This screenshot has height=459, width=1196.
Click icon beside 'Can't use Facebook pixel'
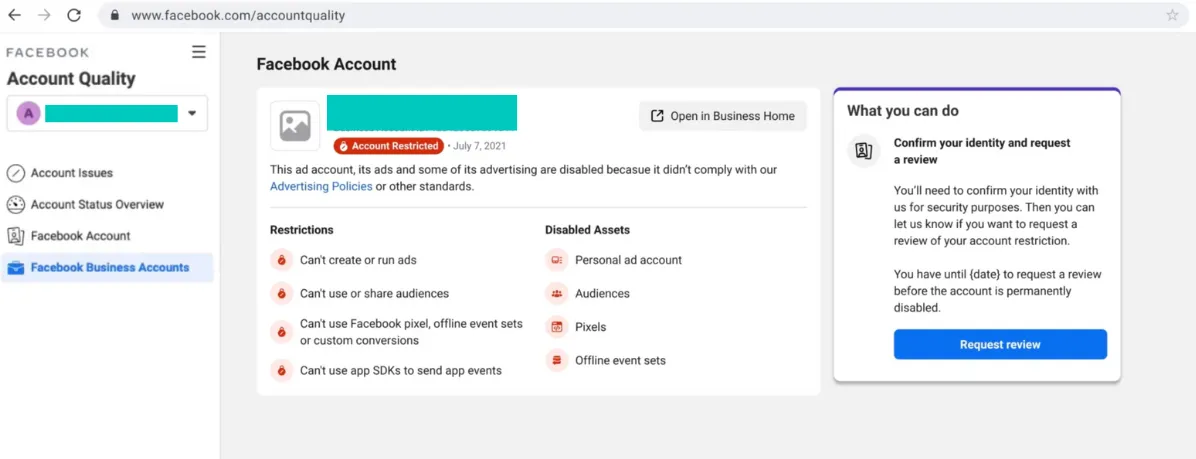click(281, 332)
